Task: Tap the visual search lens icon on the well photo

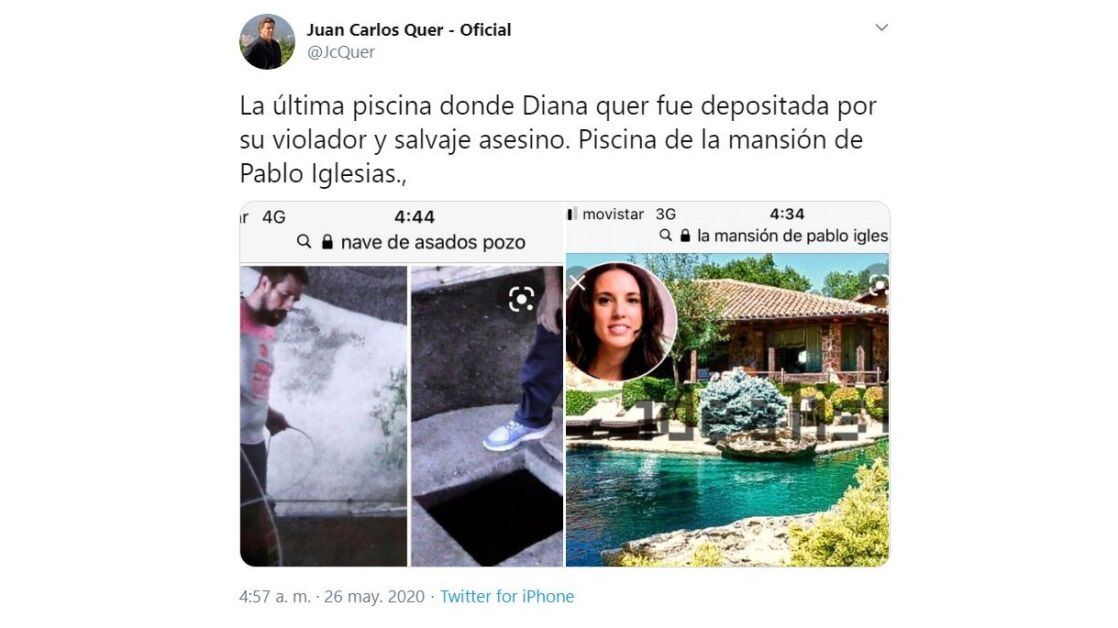Action: (521, 299)
